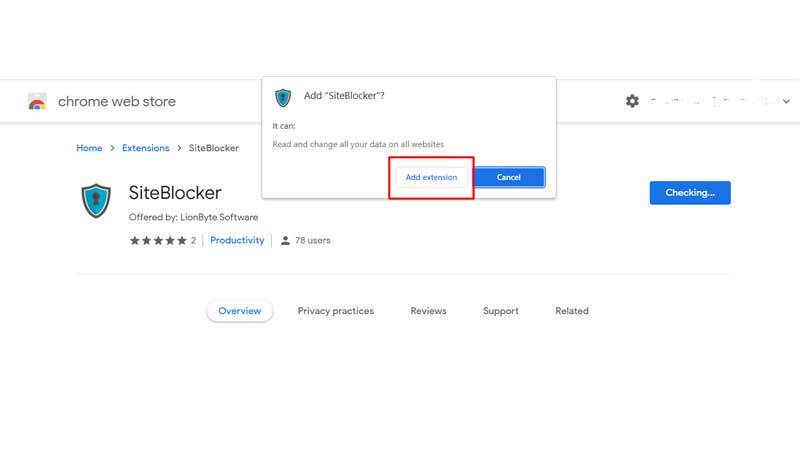This screenshot has width=800, height=450.
Task: Click the Chrome Web Store rainbow logo
Action: tap(37, 102)
